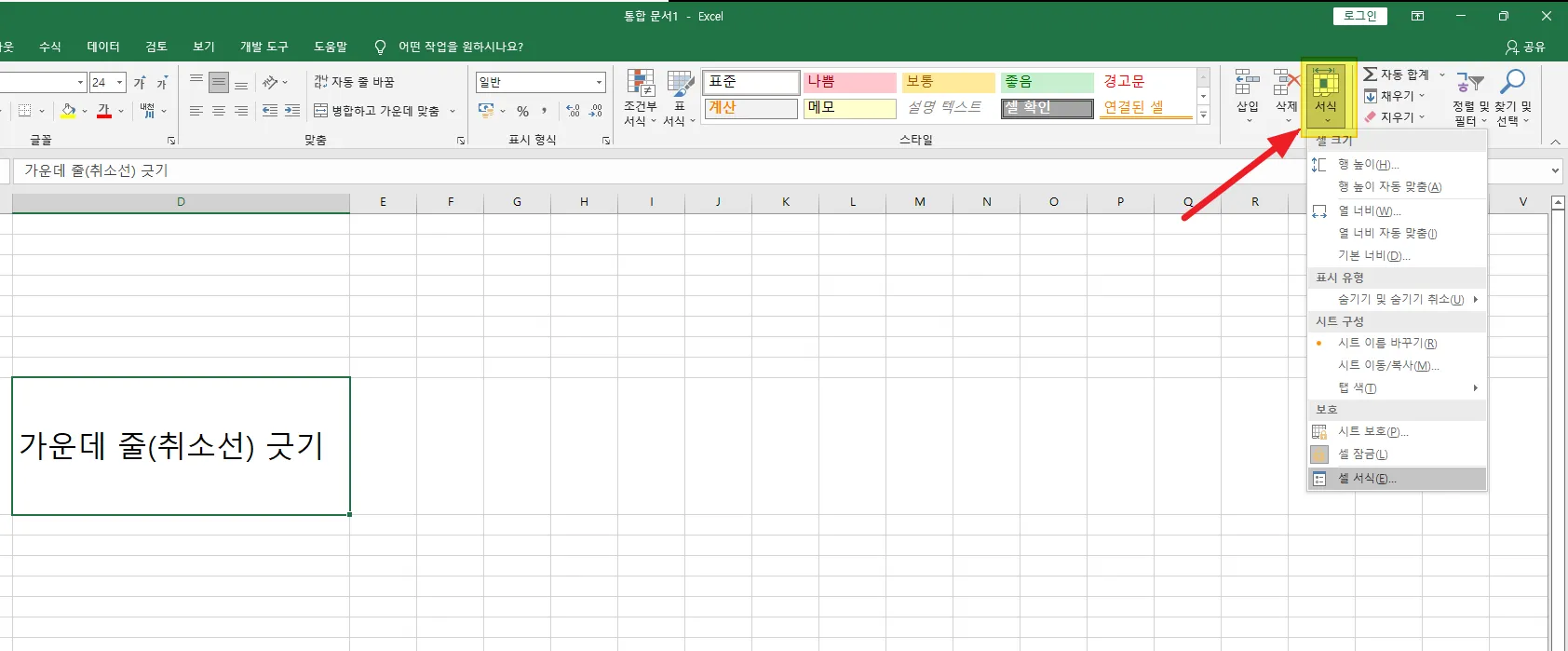Click the Insert cells (삽입) button
This screenshot has height=651, width=1568.
pos(1248,96)
